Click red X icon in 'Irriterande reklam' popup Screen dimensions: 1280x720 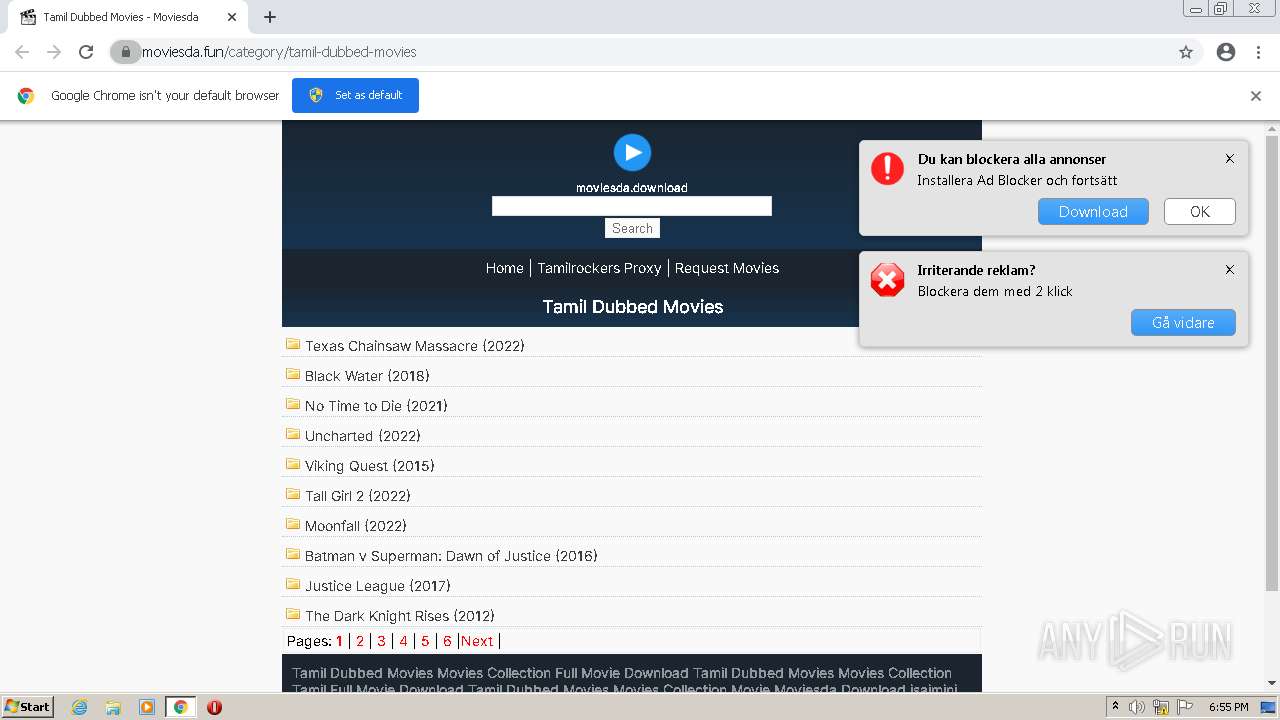pyautogui.click(x=887, y=280)
